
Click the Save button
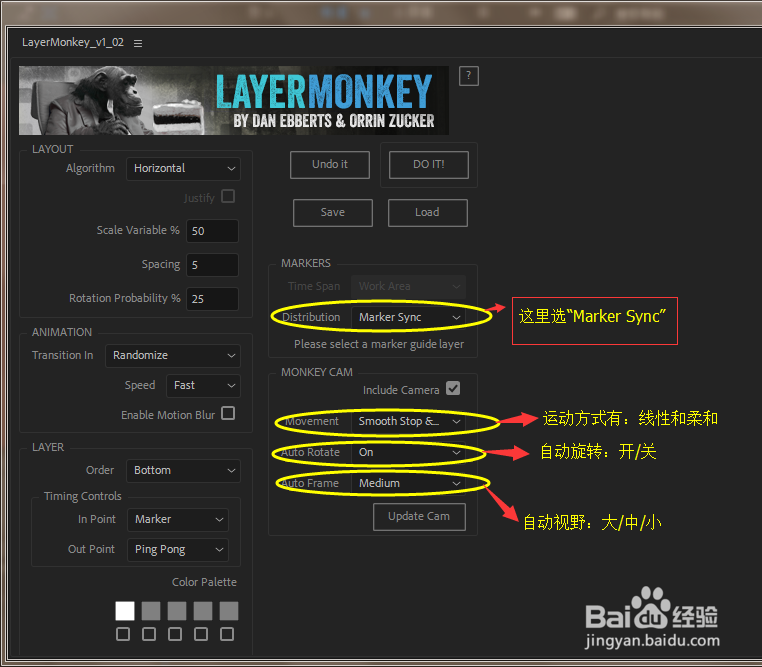tap(333, 213)
